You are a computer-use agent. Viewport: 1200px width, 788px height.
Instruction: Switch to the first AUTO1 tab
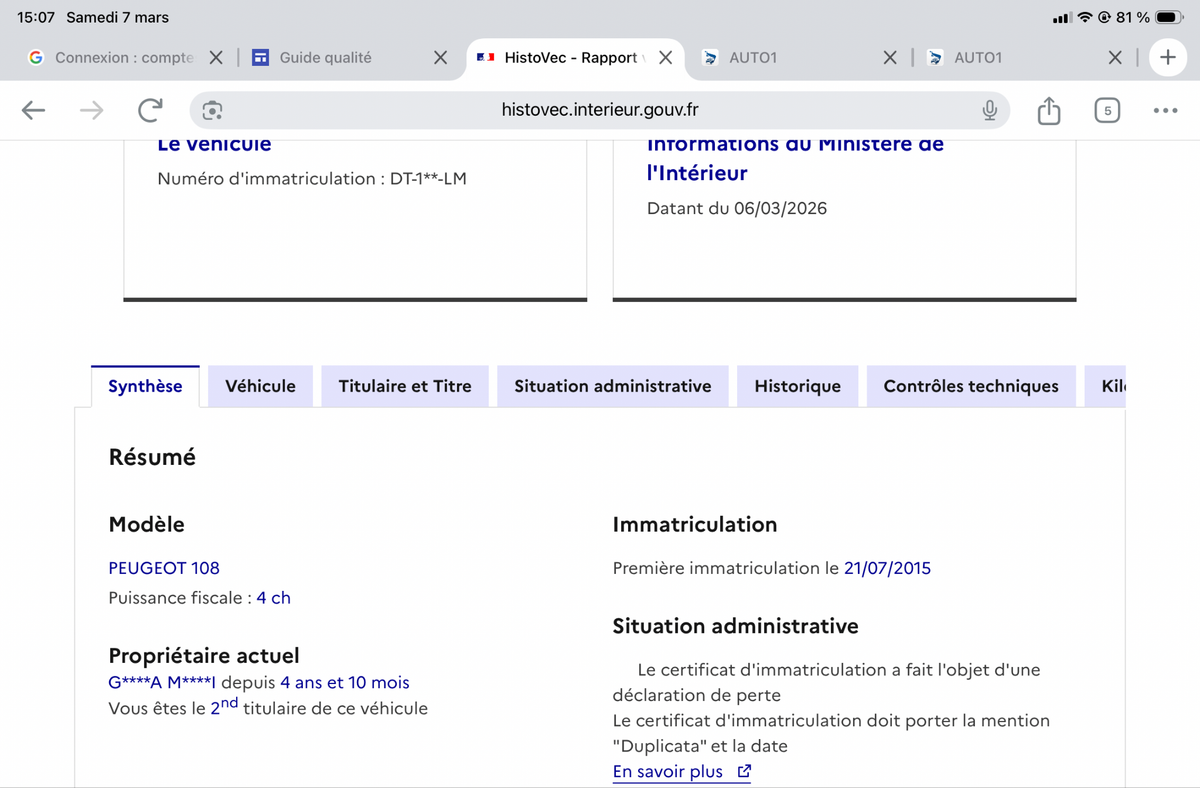tap(752, 58)
